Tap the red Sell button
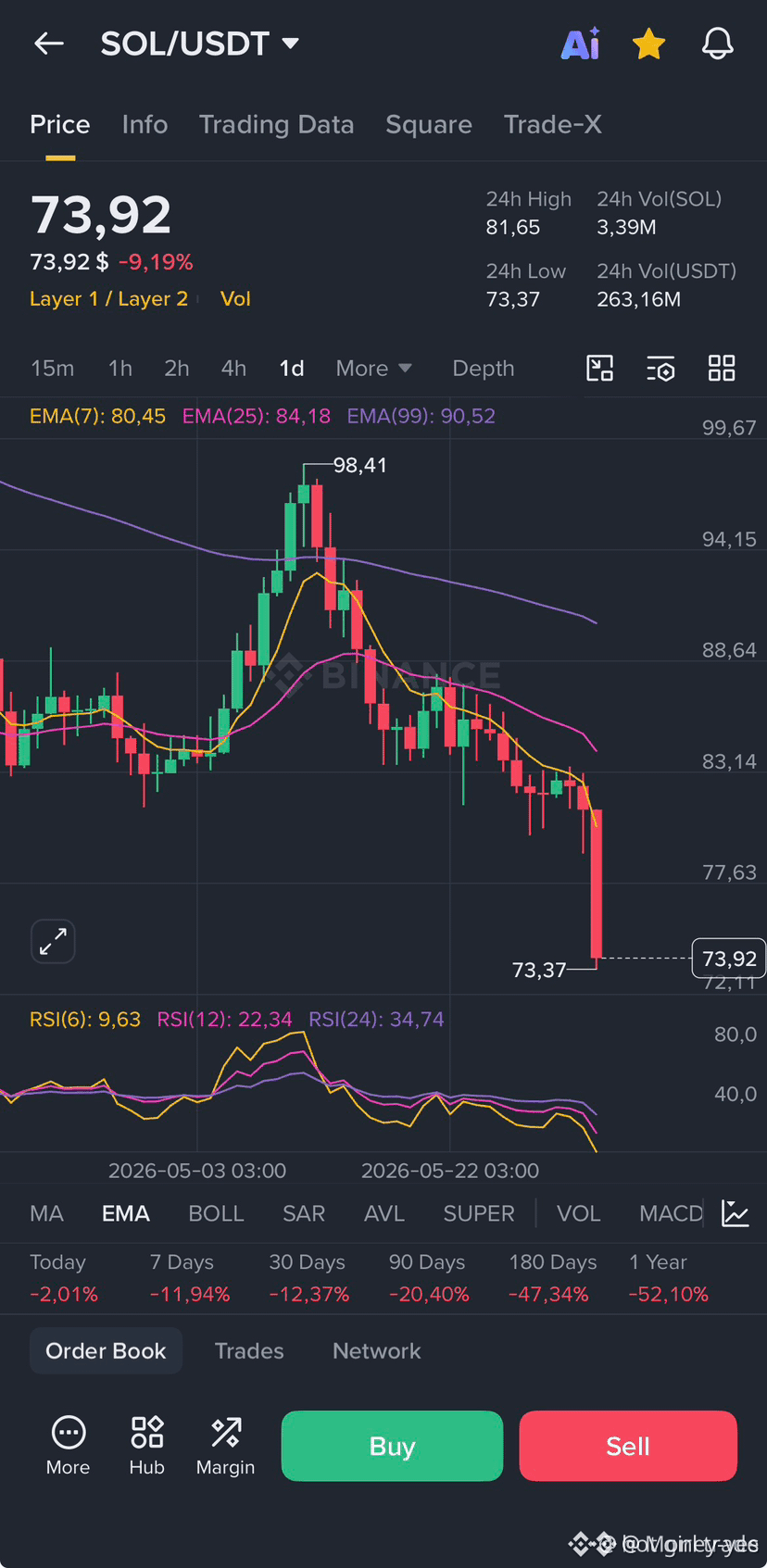Viewport: 767px width, 1568px height. 628,1447
